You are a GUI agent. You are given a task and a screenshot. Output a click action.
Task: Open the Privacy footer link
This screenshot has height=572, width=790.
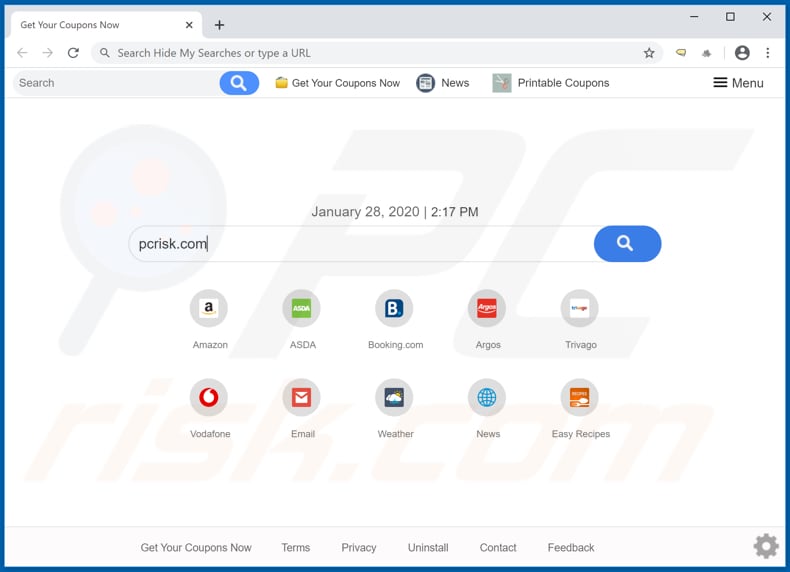pyautogui.click(x=359, y=548)
